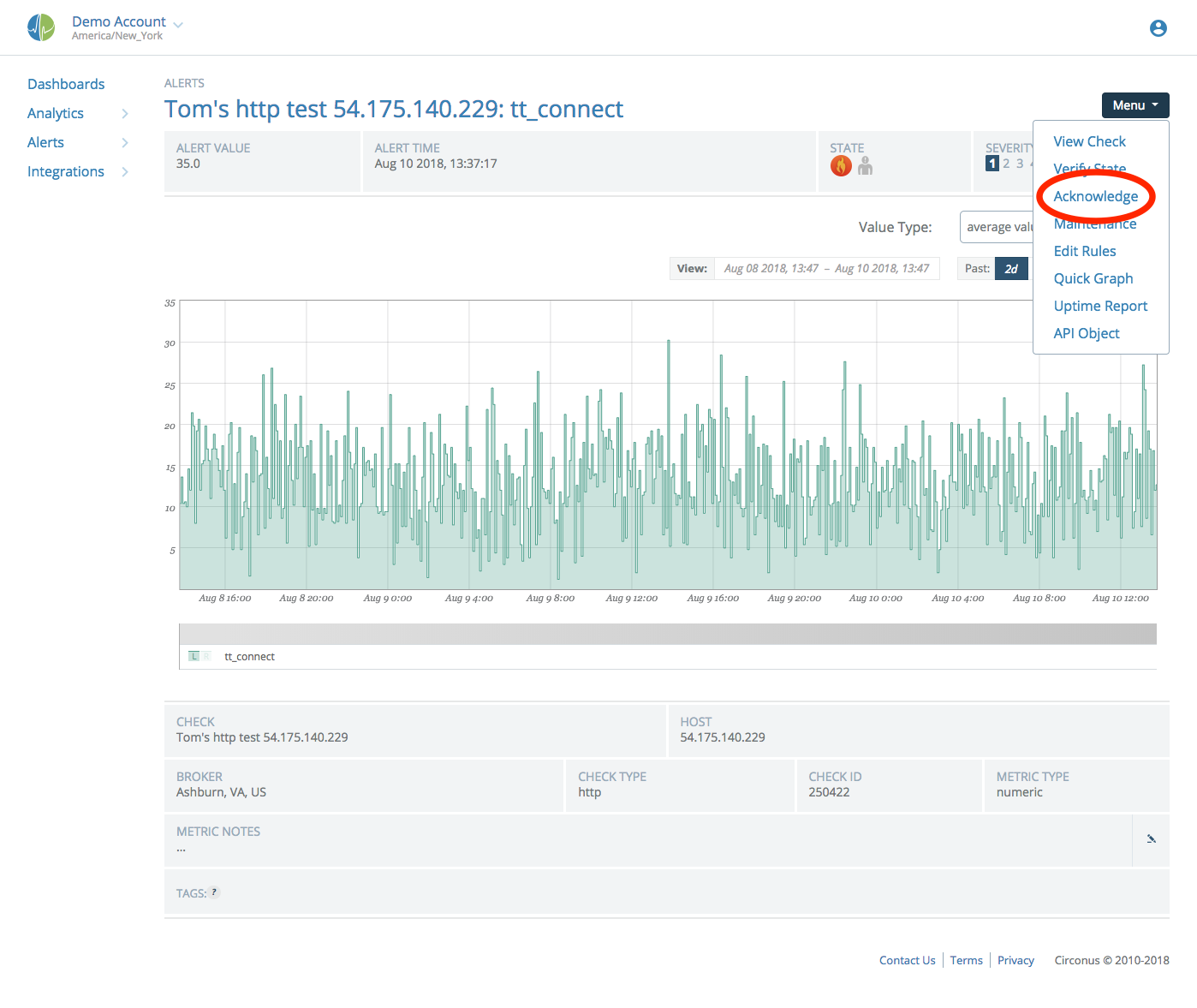This screenshot has height=1008, width=1197.
Task: Edit metric notes with pencil icon
Action: pyautogui.click(x=1151, y=839)
